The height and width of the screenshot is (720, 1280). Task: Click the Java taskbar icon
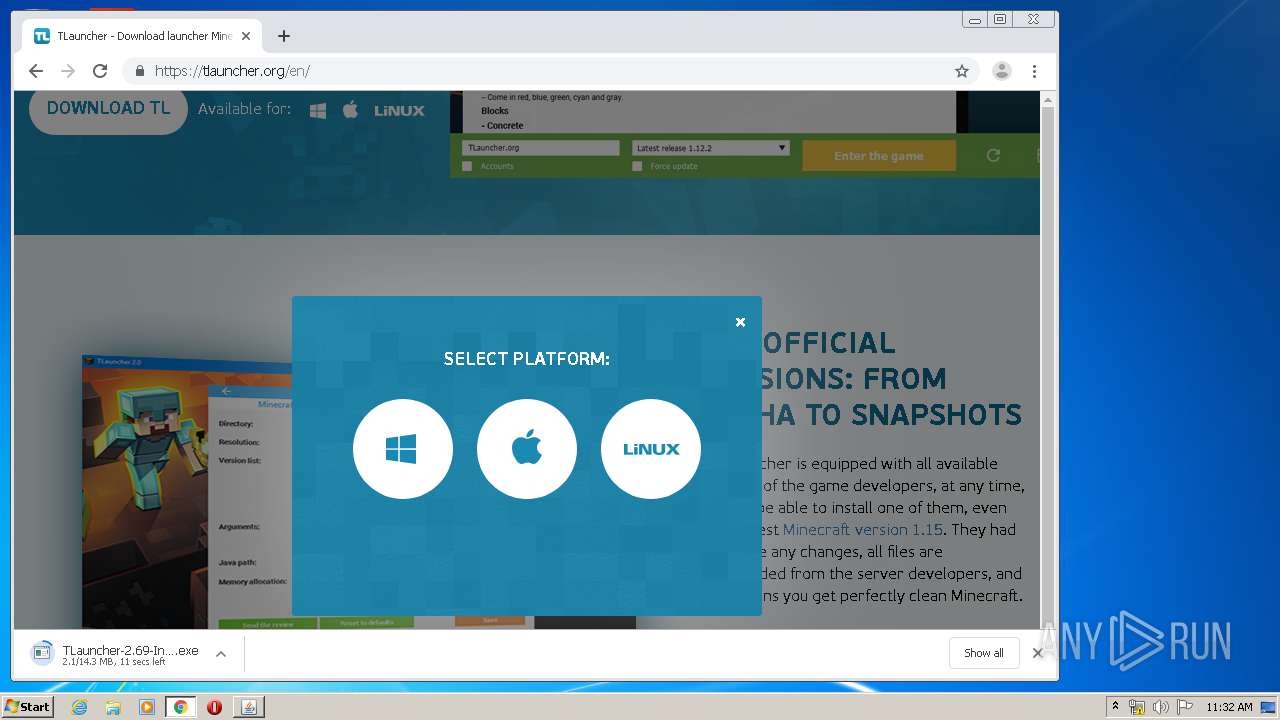(x=249, y=707)
